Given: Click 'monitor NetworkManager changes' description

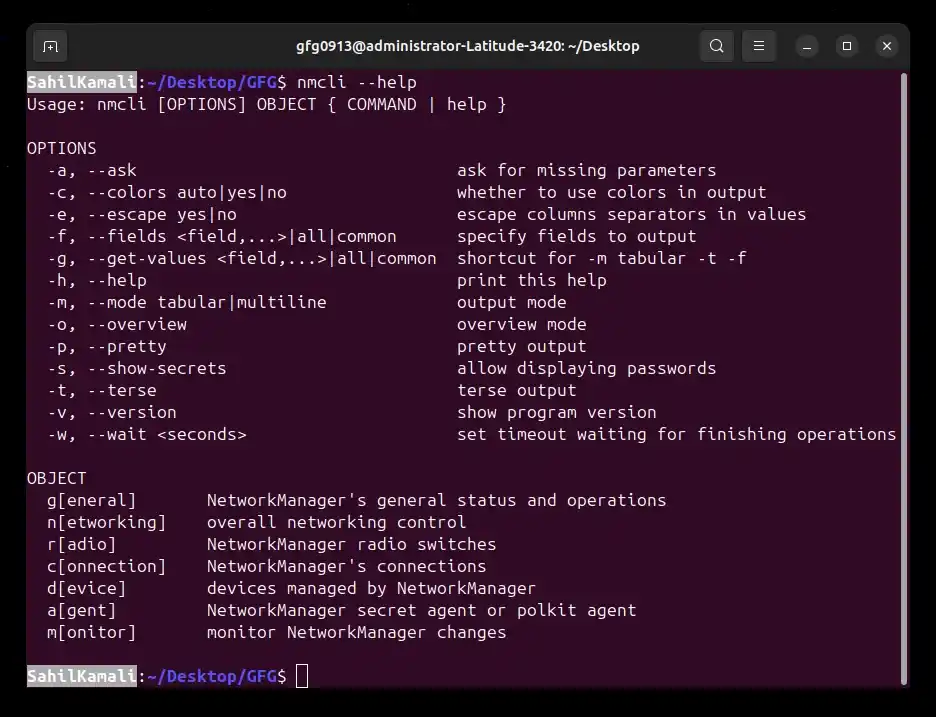Looking at the screenshot, I should pyautogui.click(x=356, y=632).
